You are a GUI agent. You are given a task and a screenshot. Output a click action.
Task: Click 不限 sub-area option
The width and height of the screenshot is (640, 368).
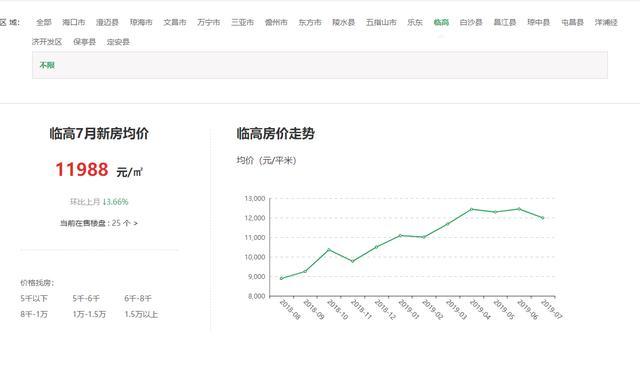tap(47, 65)
